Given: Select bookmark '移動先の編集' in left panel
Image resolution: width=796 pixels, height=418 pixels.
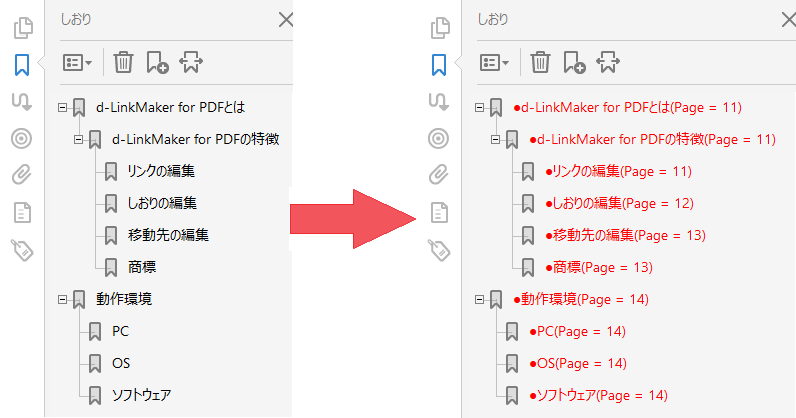Looking at the screenshot, I should tap(168, 235).
